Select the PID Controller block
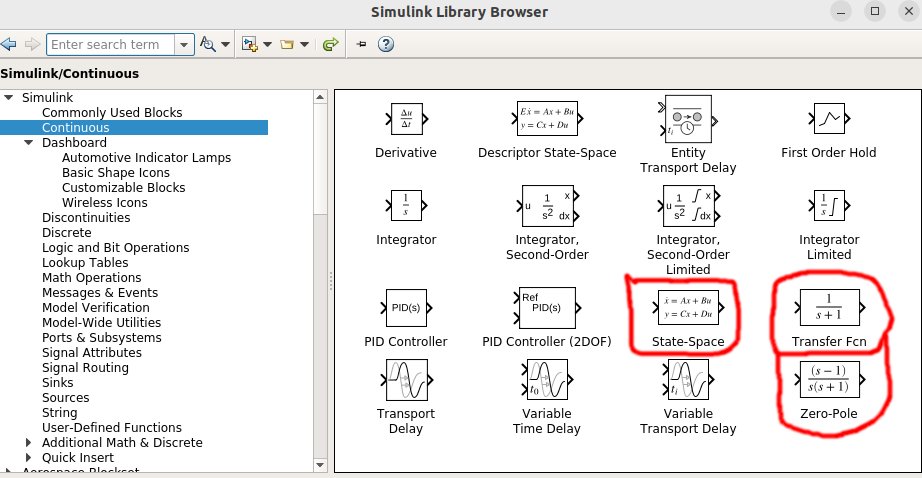 406,307
